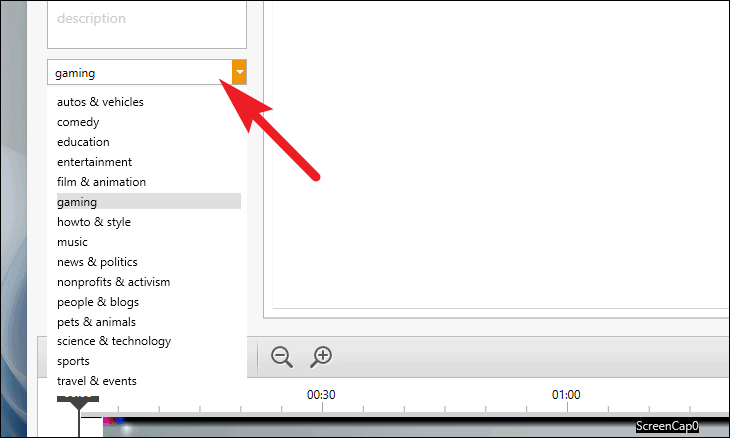Select science & technology category
The width and height of the screenshot is (730, 438).
[x=114, y=341]
